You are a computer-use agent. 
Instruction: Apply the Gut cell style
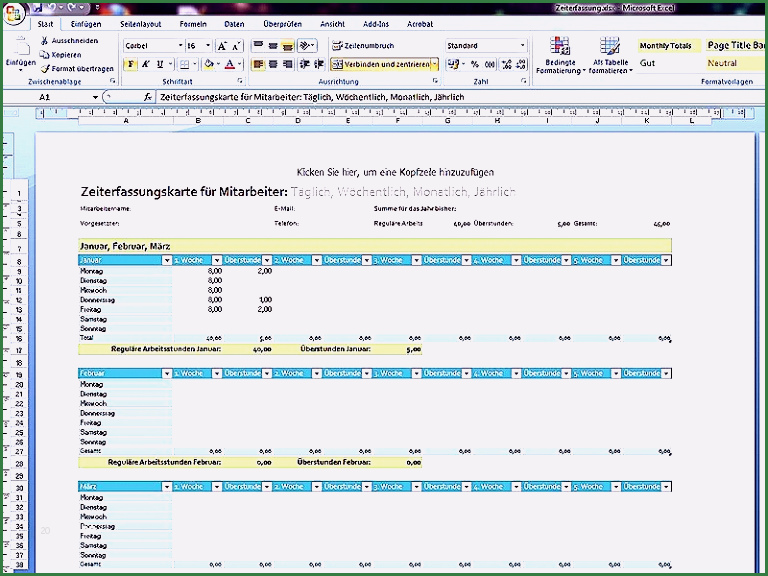pos(648,63)
